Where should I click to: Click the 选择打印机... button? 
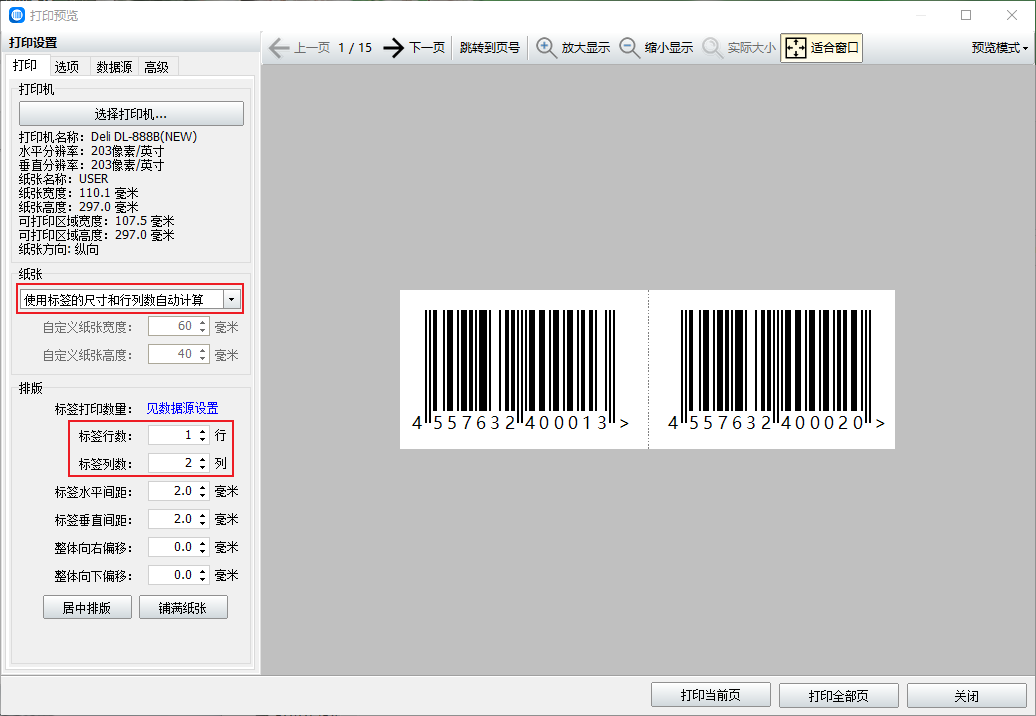(x=131, y=114)
